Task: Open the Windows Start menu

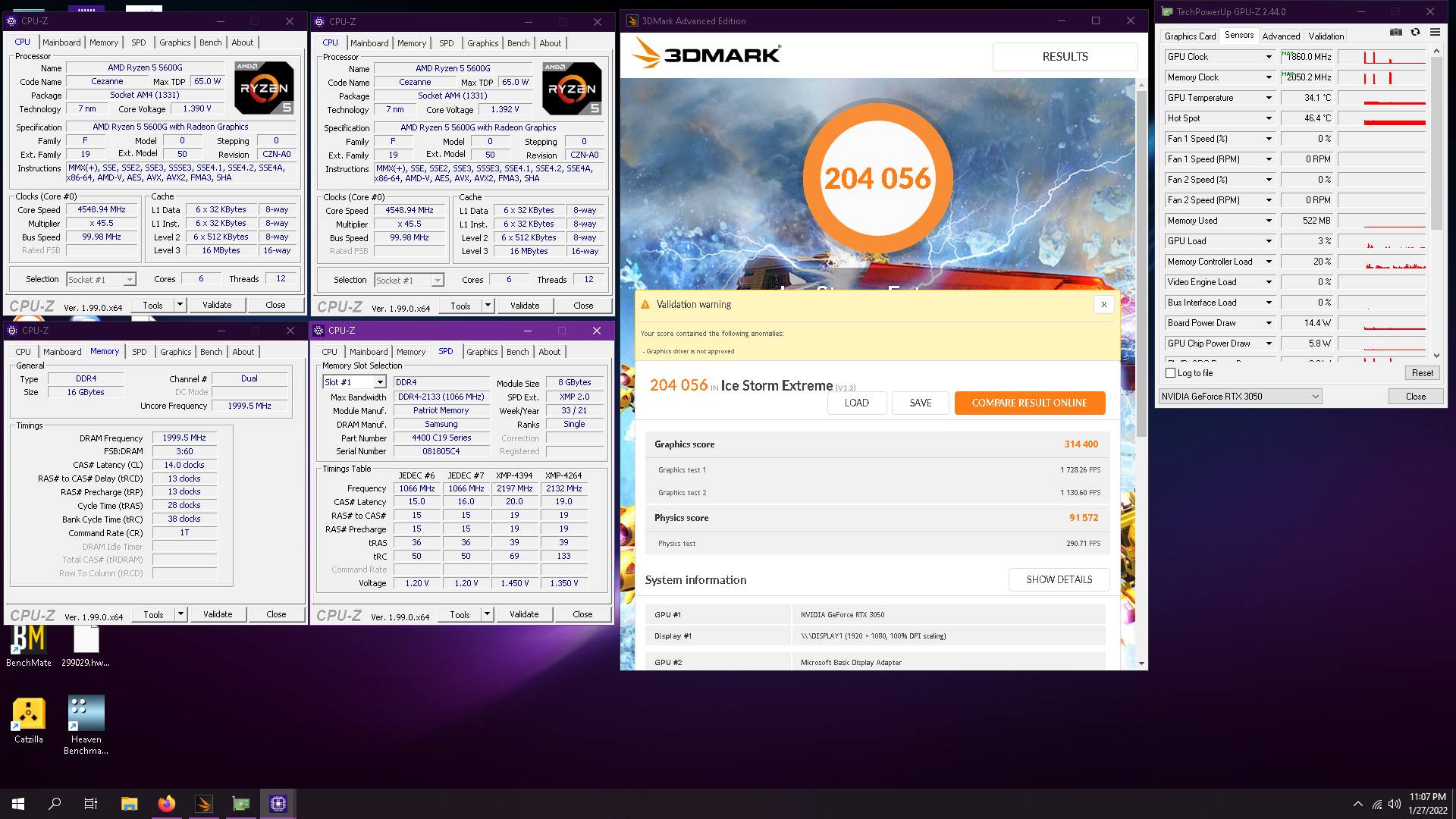Action: [18, 804]
